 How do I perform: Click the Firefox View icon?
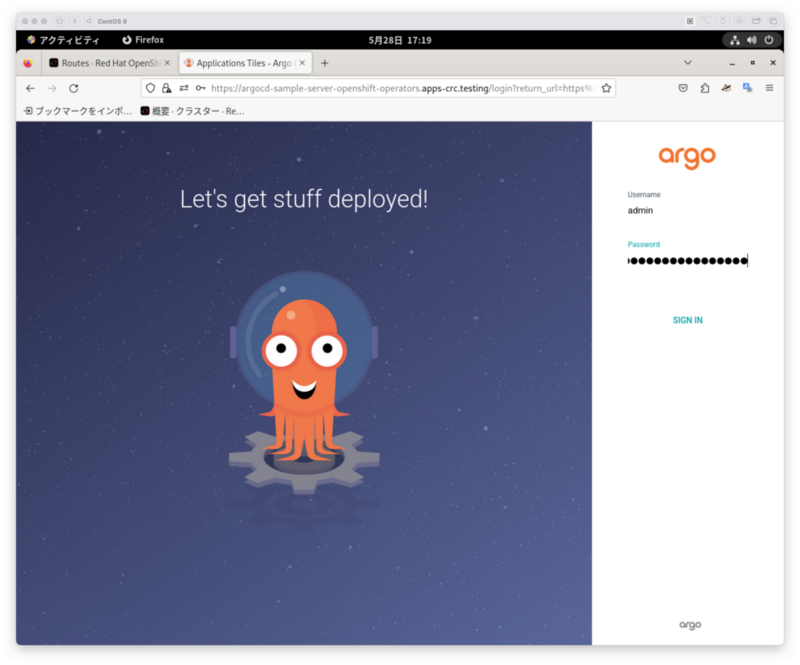pos(28,63)
